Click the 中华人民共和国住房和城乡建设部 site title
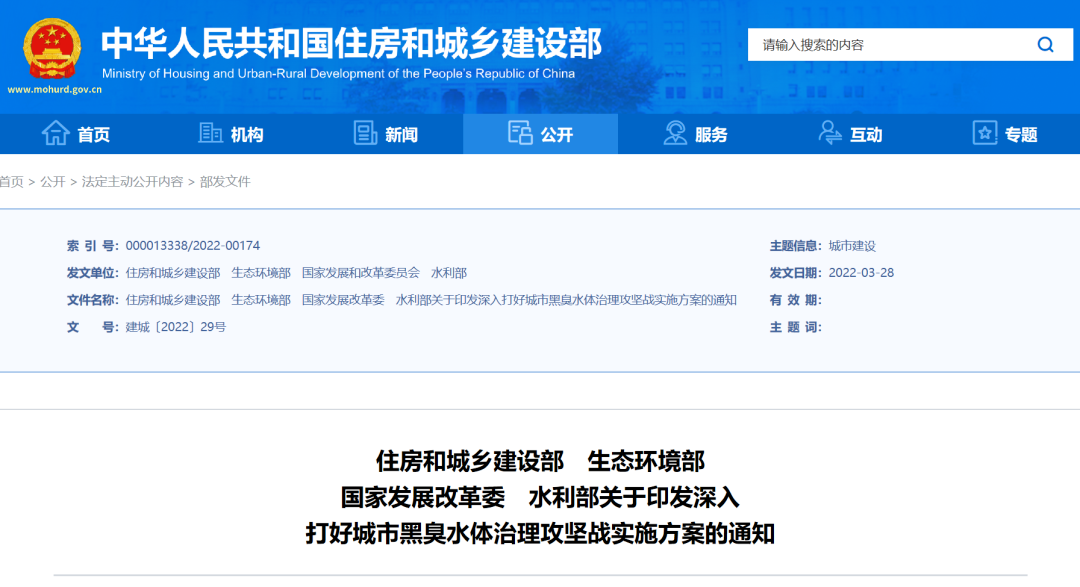This screenshot has width=1080, height=587. pyautogui.click(x=351, y=43)
